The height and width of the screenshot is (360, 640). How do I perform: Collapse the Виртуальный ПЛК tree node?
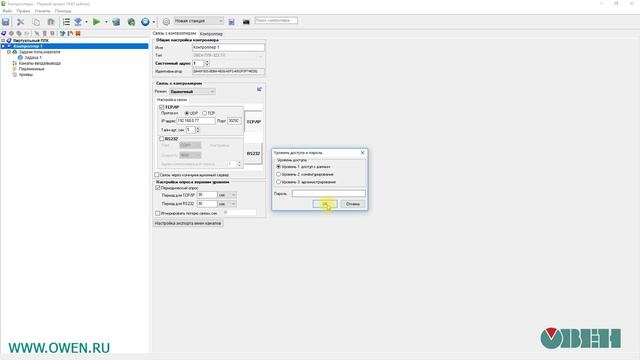pos(3,40)
